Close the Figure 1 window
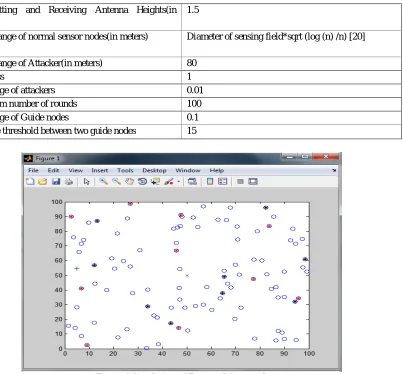The width and height of the screenshot is (403, 374). point(326,156)
